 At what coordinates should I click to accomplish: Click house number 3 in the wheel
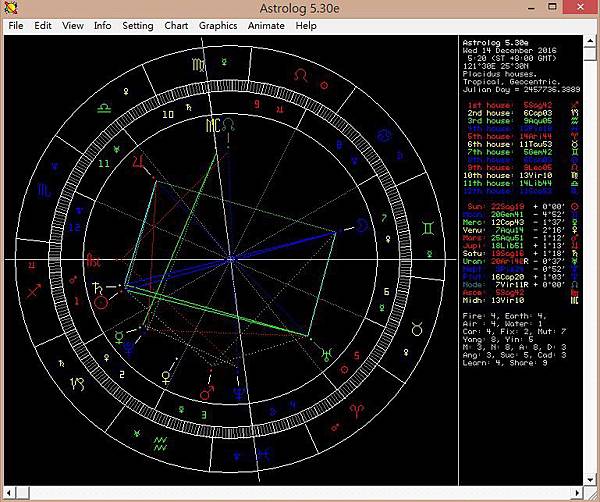pyautogui.click(x=204, y=414)
